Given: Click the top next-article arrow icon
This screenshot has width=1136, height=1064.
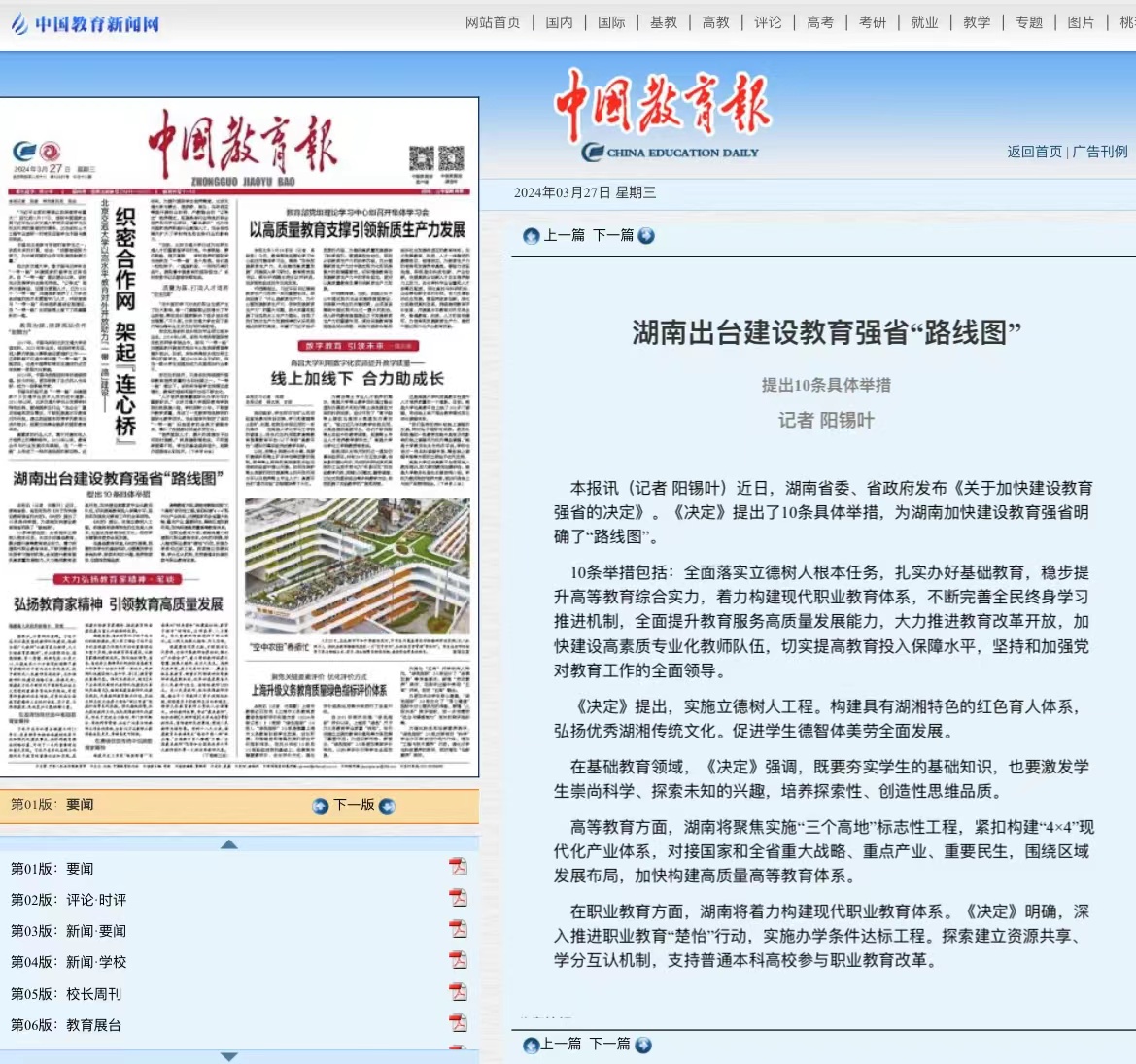Looking at the screenshot, I should [x=646, y=236].
